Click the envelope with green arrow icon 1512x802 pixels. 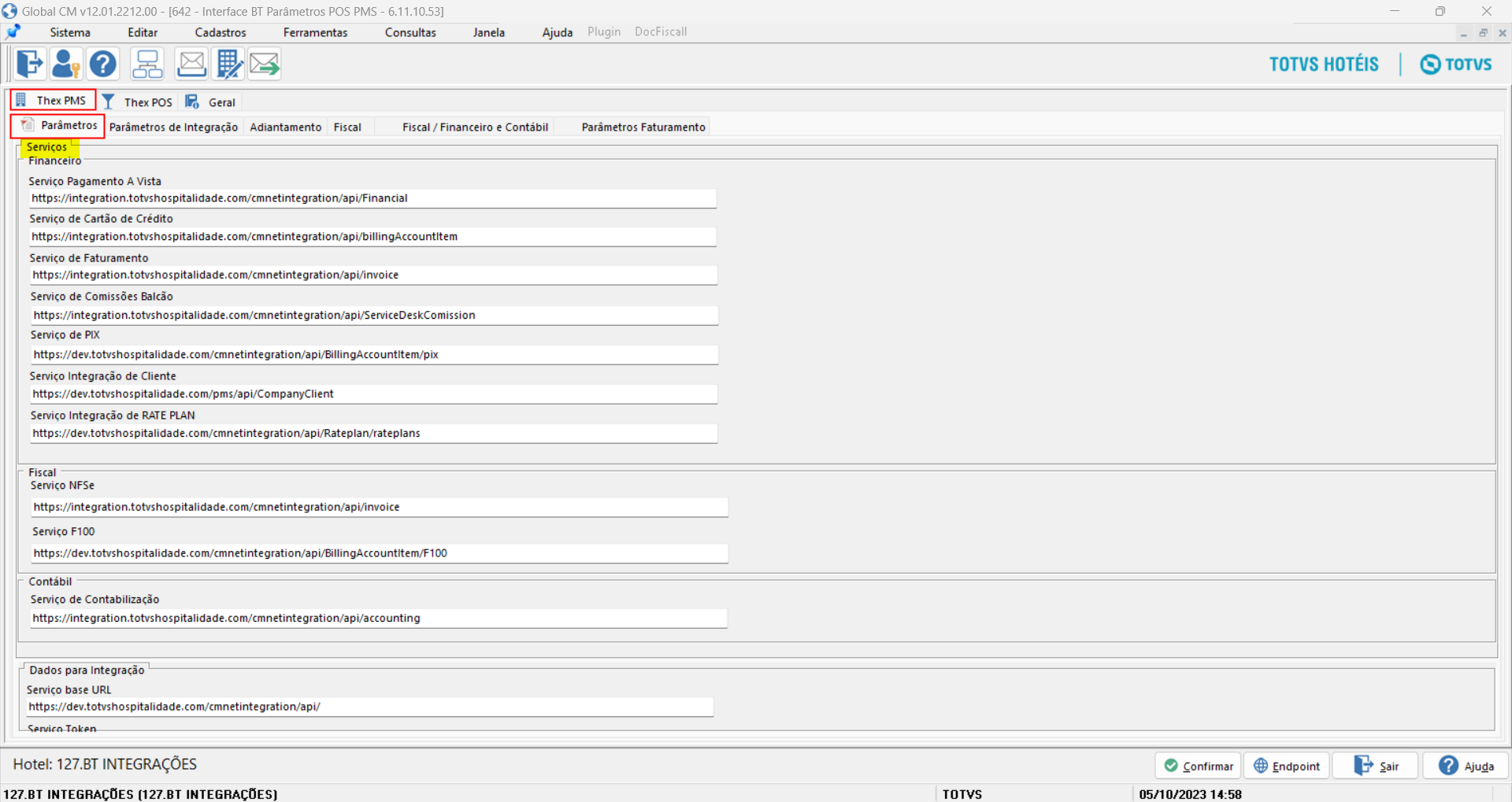click(265, 64)
